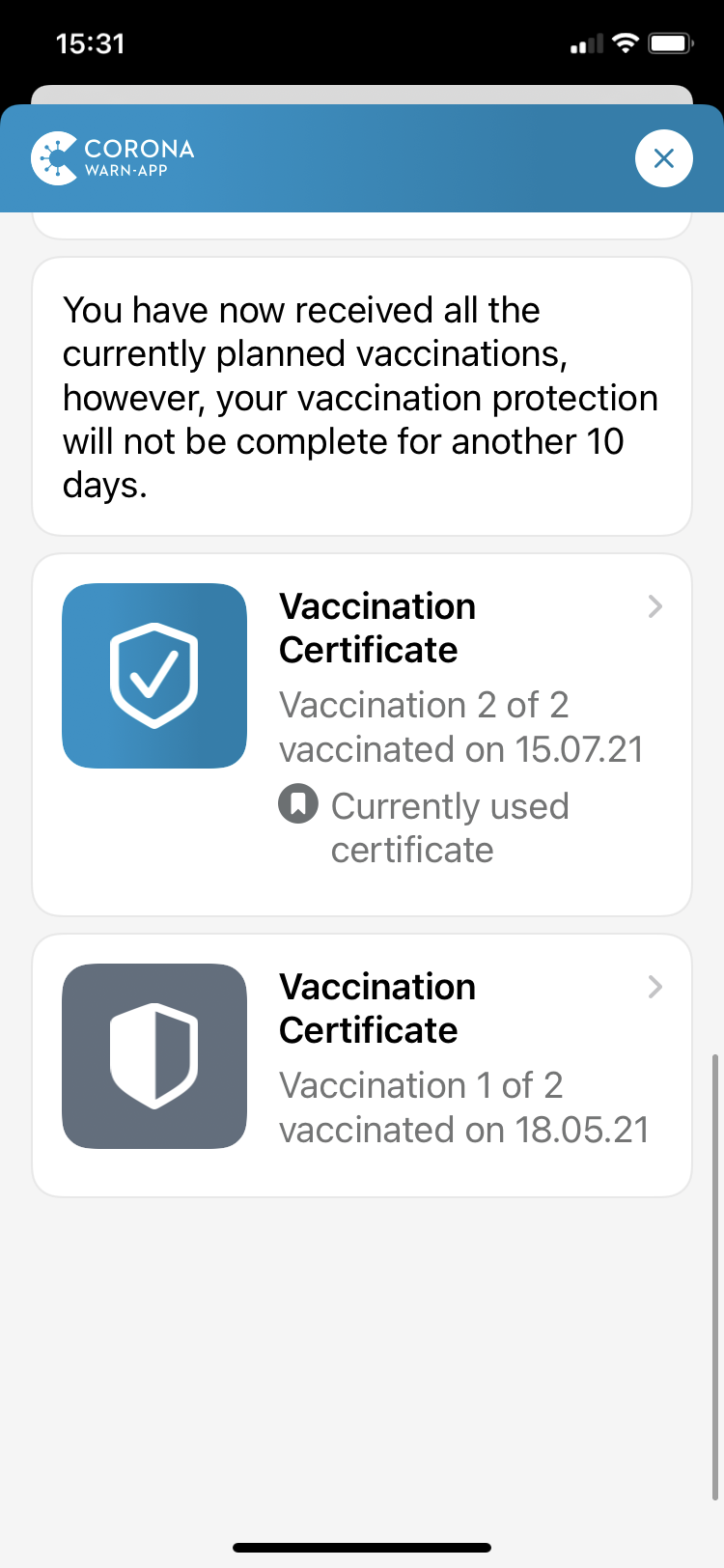Tap the bookmark icon beside Currently used
The image size is (724, 1568).
[298, 804]
